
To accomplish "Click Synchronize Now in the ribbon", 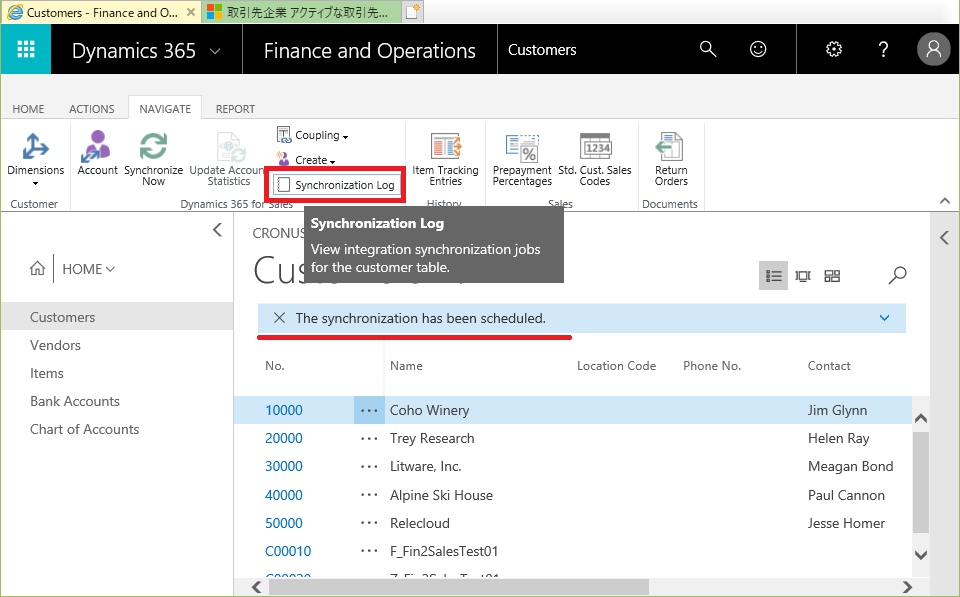I will click(153, 159).
